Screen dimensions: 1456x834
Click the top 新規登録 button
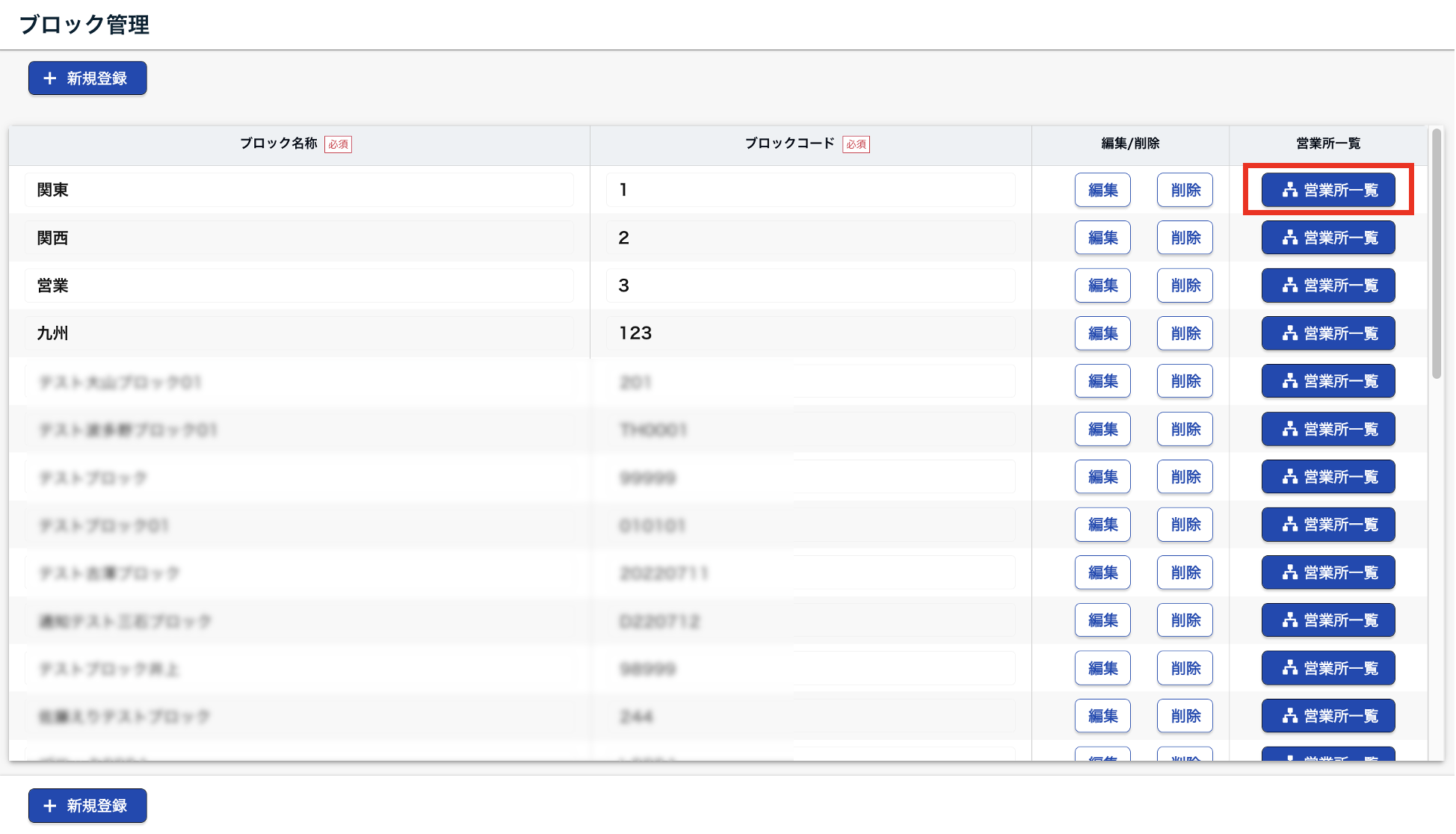87,78
